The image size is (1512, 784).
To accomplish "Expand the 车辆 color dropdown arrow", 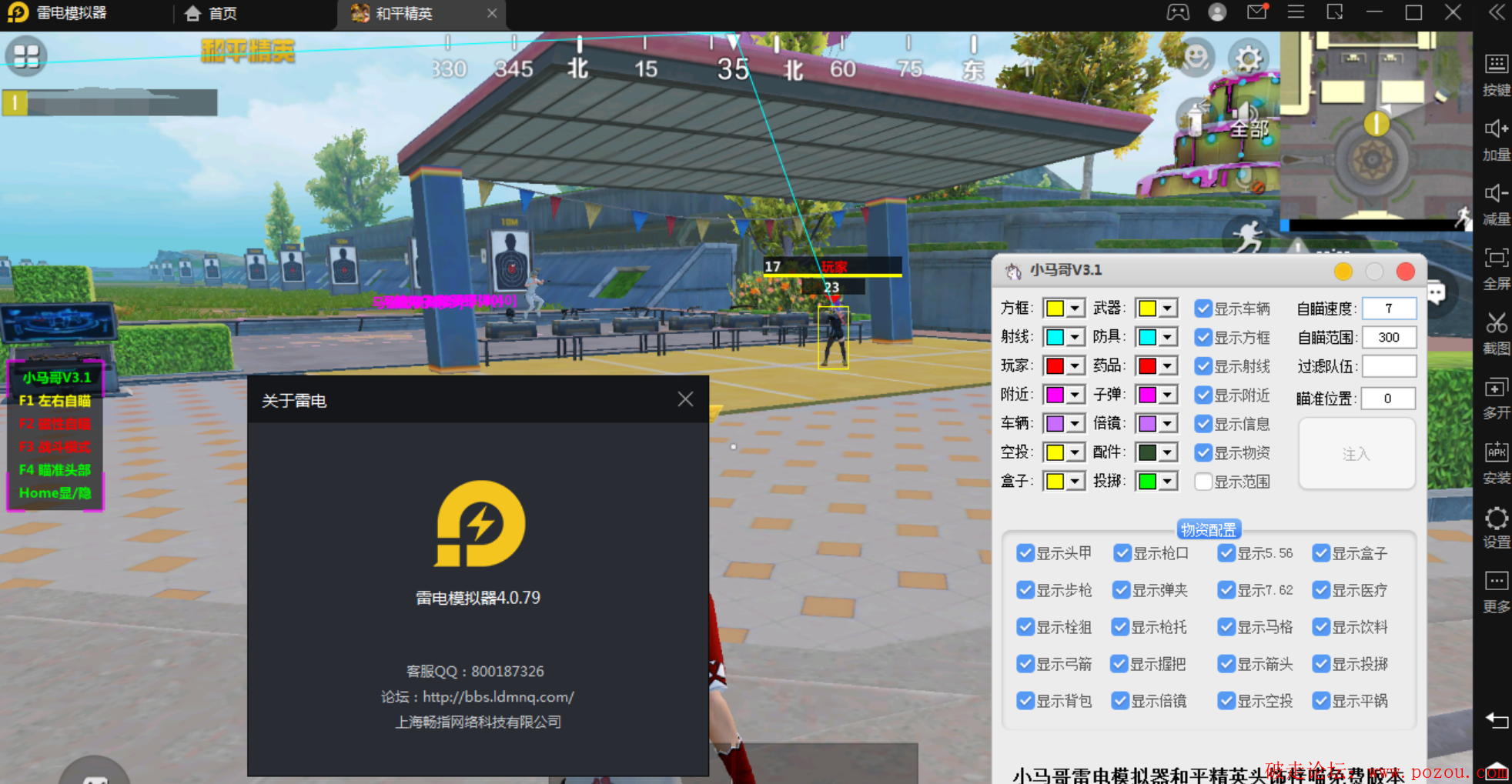I will pyautogui.click(x=1075, y=424).
